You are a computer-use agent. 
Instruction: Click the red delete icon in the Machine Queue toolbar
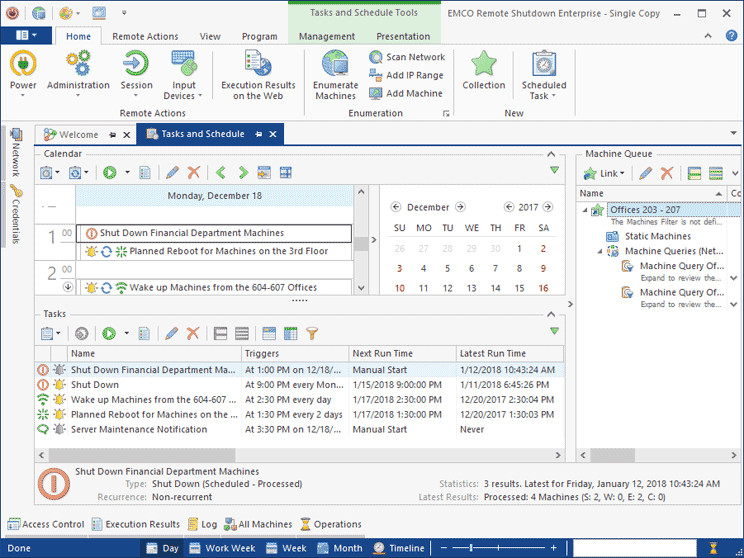[667, 173]
